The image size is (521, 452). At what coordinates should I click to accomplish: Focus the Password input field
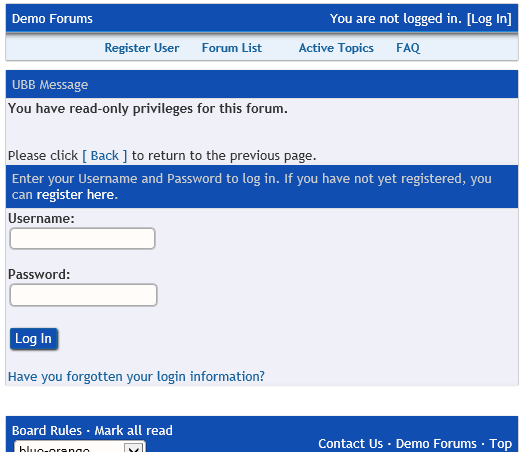(83, 295)
